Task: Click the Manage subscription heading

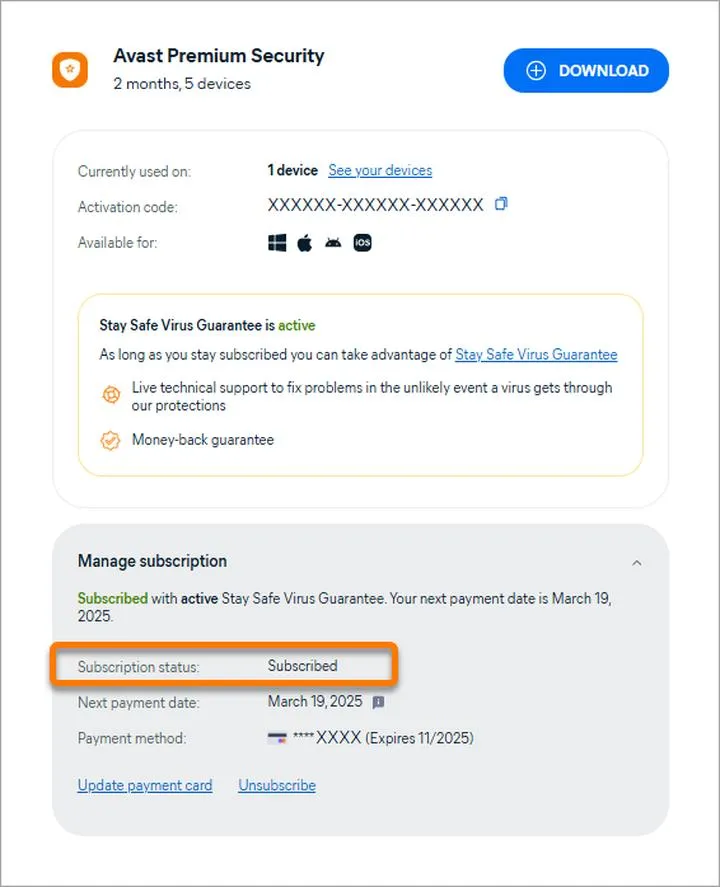Action: tap(152, 561)
